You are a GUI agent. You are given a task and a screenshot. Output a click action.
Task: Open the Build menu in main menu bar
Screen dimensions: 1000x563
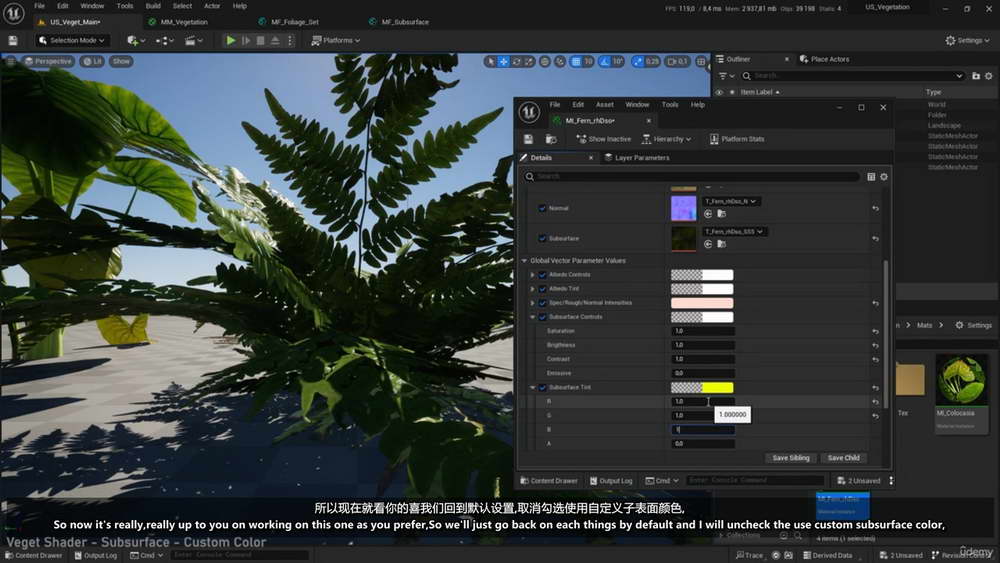(153, 6)
